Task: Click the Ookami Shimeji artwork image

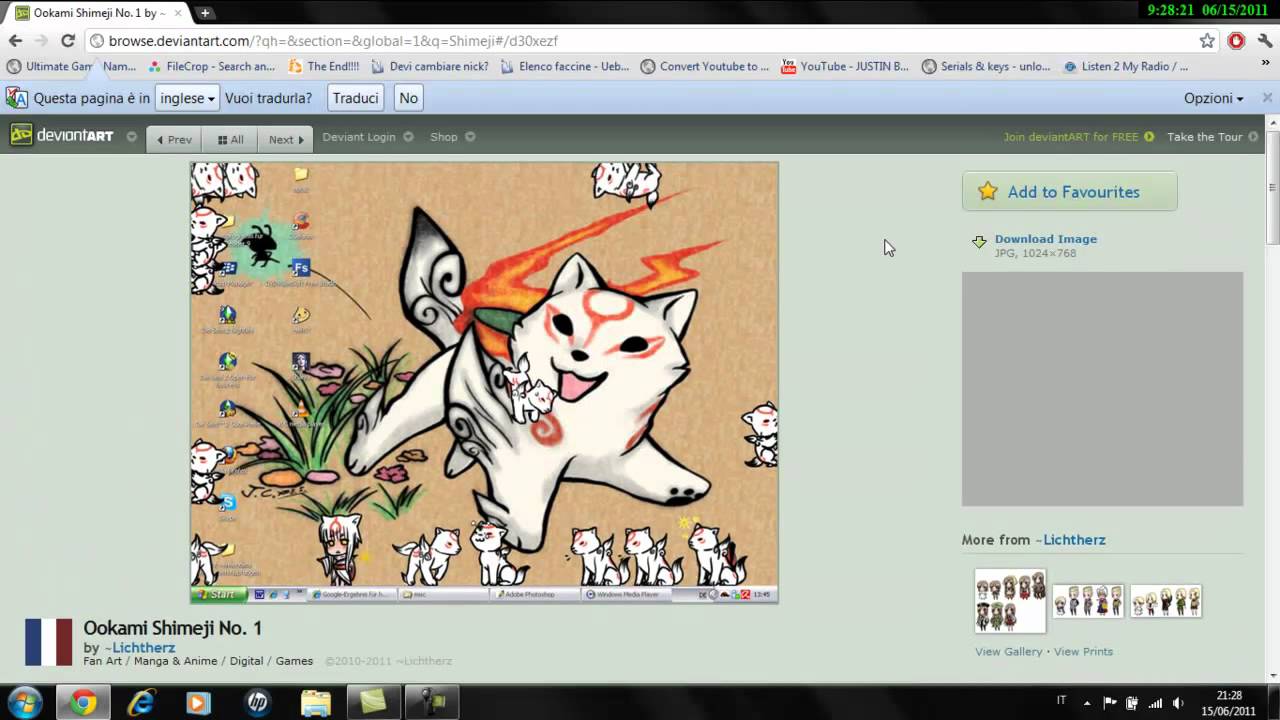Action: tap(484, 382)
